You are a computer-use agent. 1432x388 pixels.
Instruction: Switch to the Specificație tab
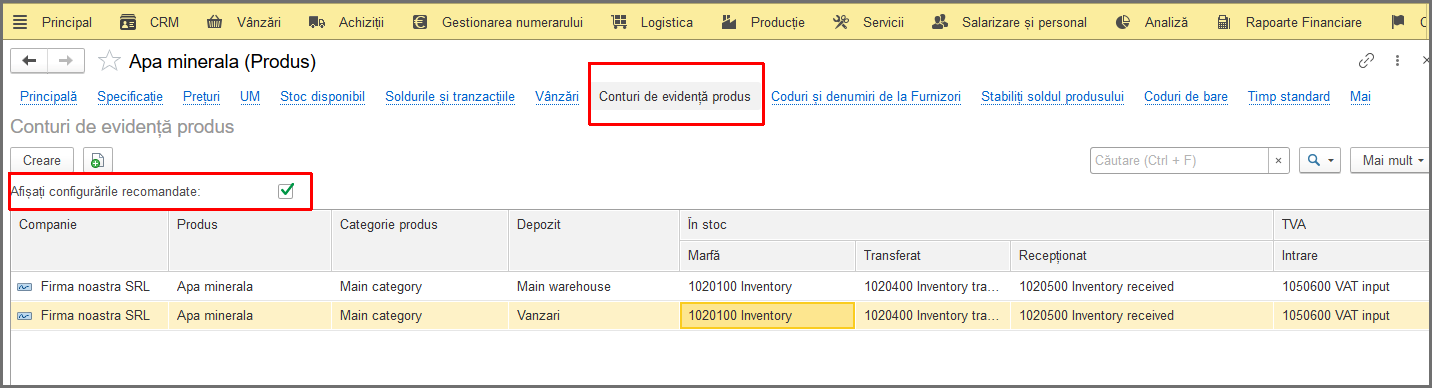tap(130, 97)
